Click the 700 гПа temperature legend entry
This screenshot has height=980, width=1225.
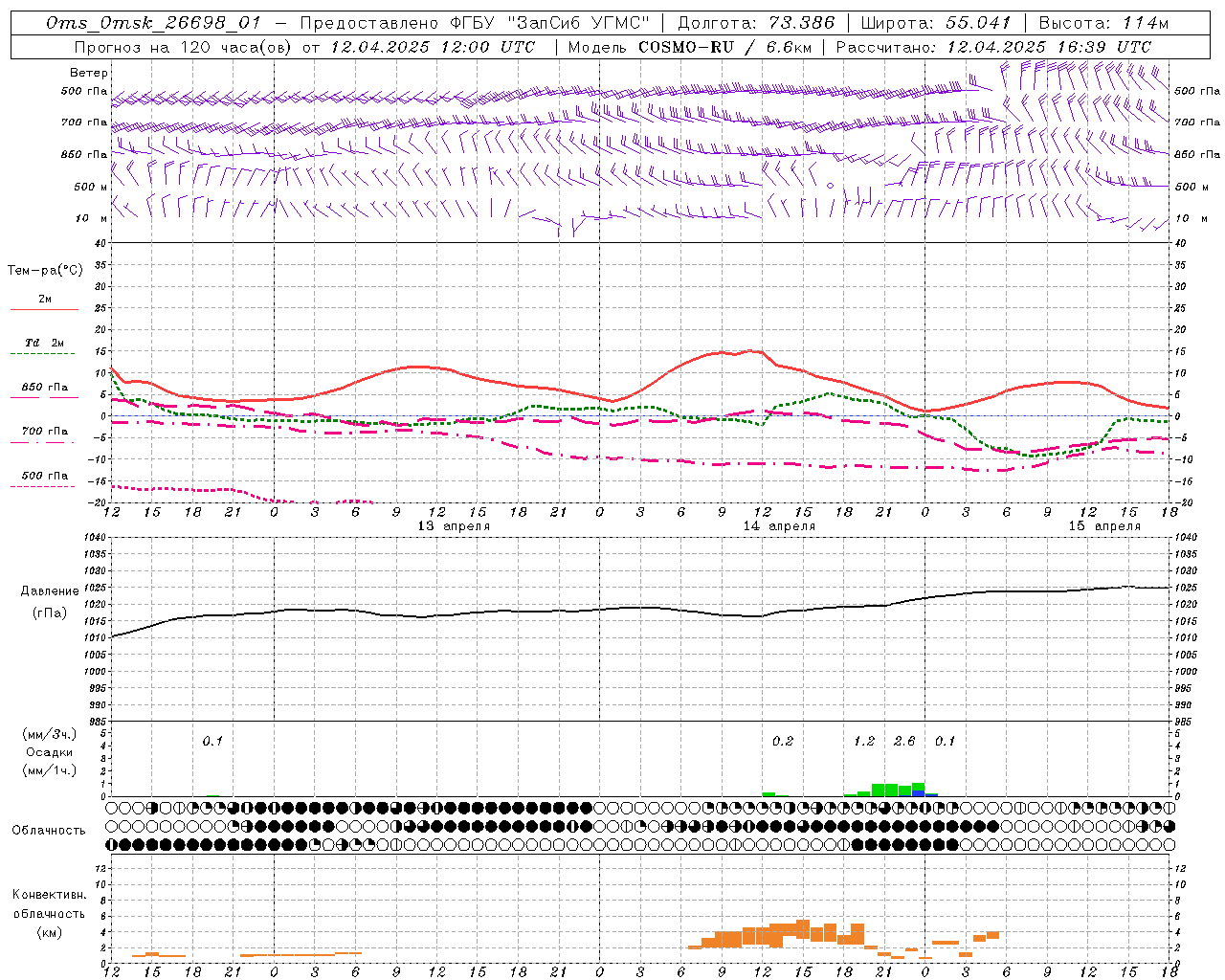coord(44,432)
